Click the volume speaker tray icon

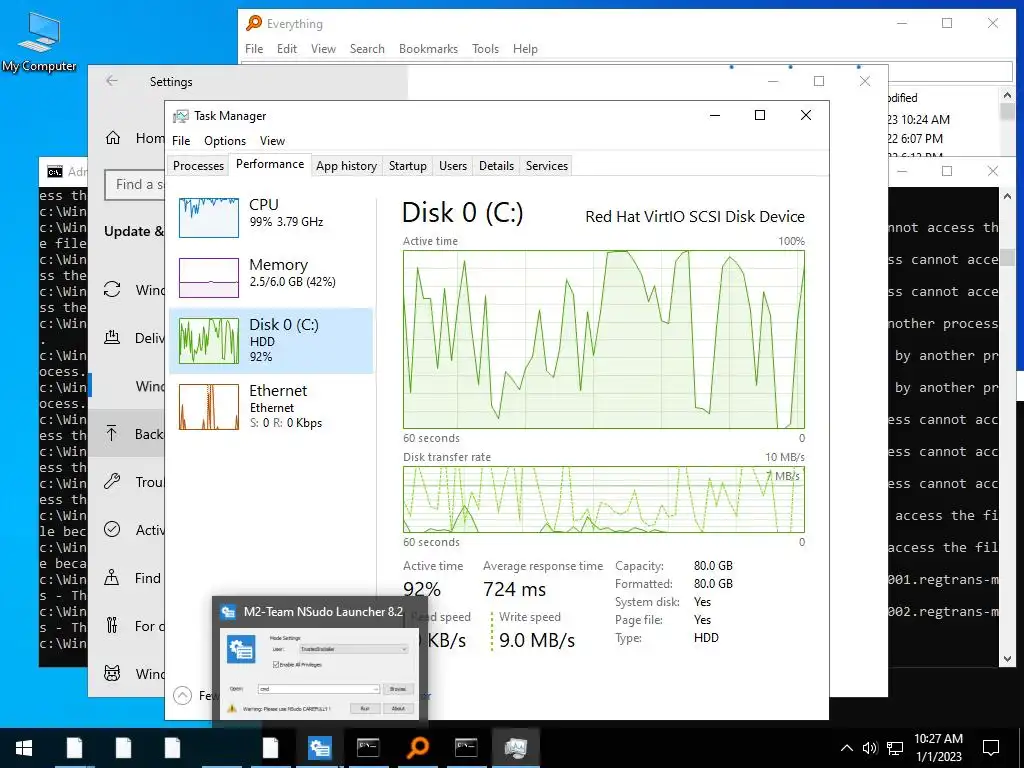pos(870,748)
